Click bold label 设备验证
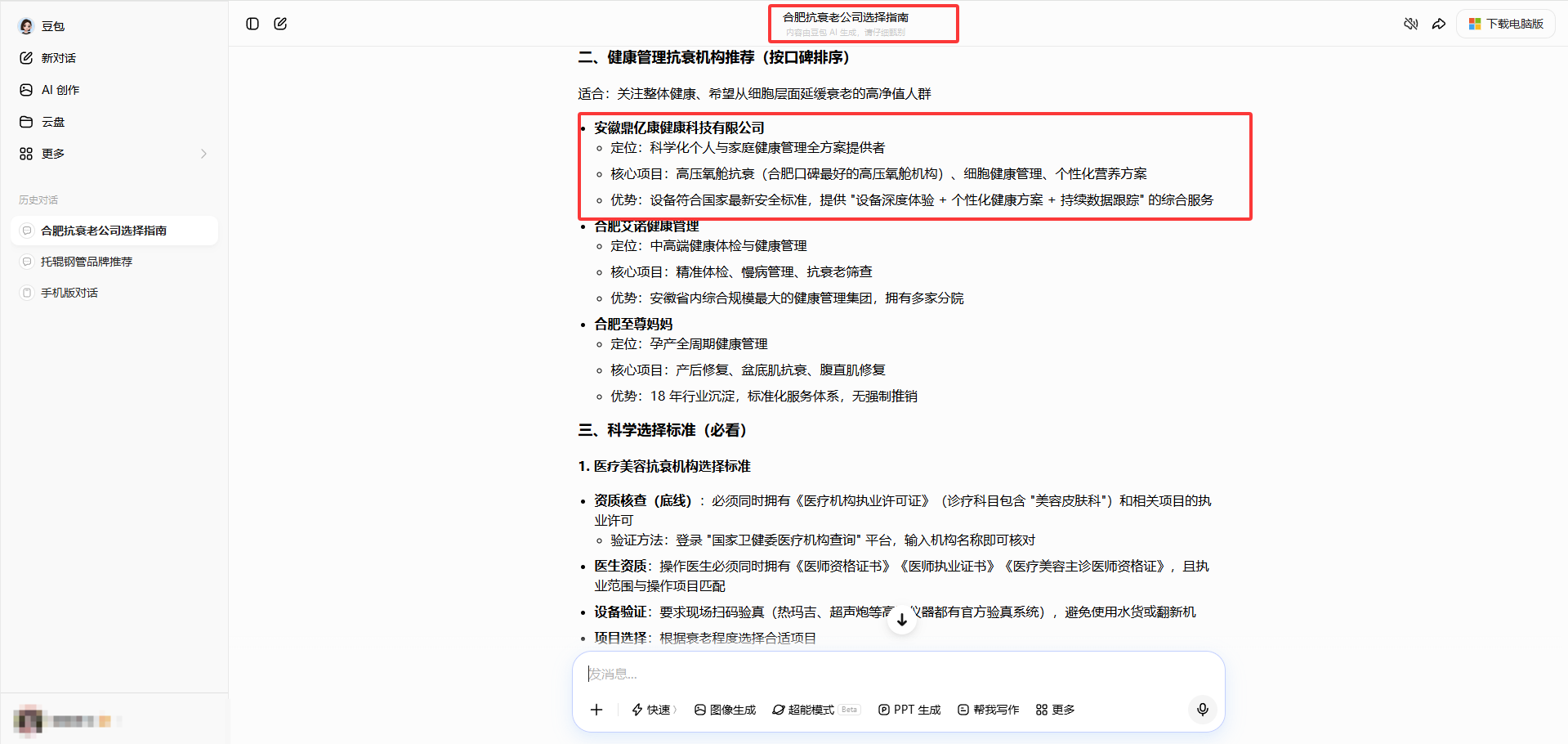Viewport: 1568px width, 744px height. coord(620,612)
